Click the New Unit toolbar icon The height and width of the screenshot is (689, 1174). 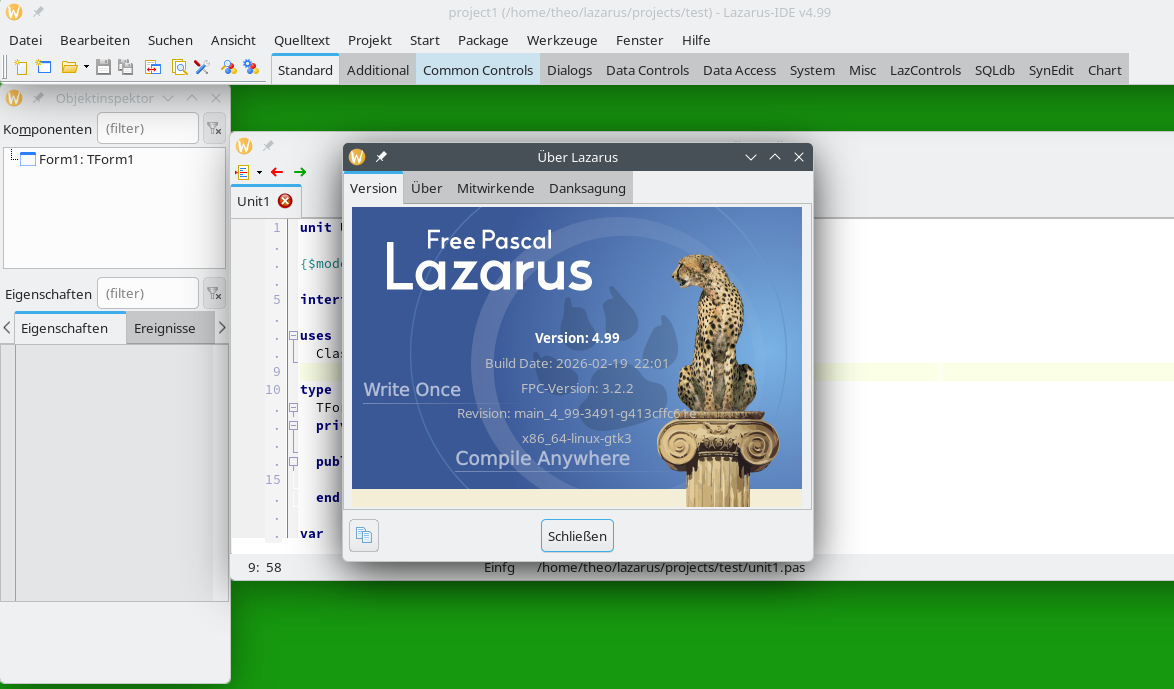(x=20, y=68)
